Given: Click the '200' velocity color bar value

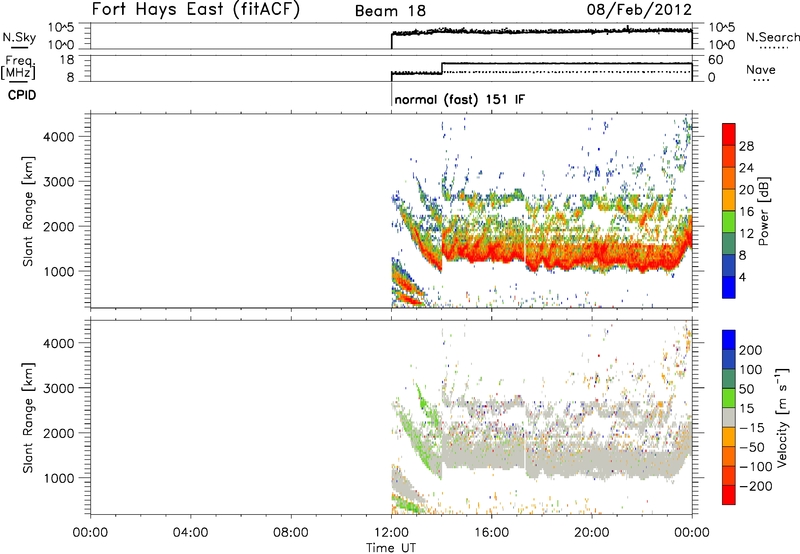Looking at the screenshot, I should click(751, 350).
